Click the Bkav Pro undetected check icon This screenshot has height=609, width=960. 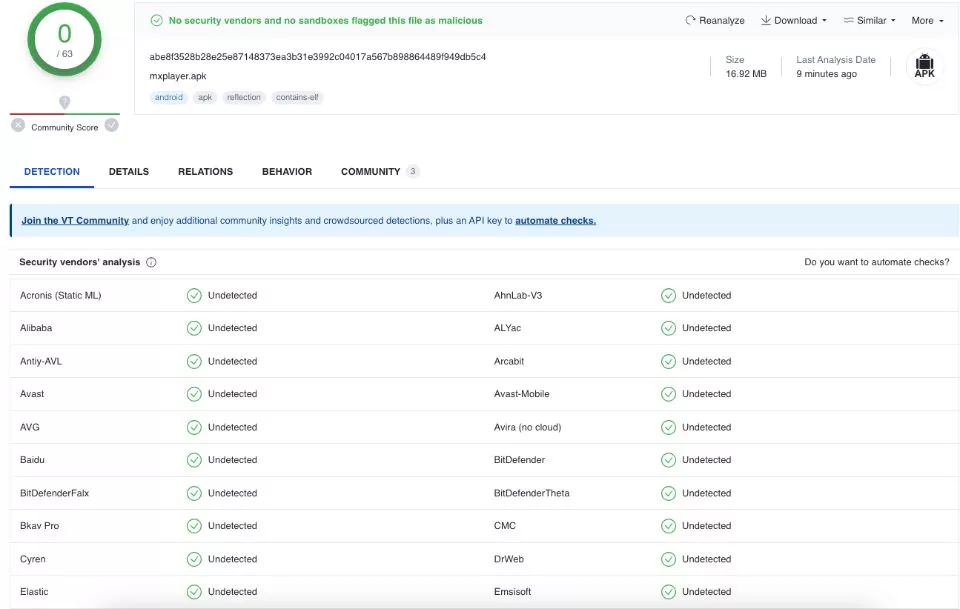[194, 526]
